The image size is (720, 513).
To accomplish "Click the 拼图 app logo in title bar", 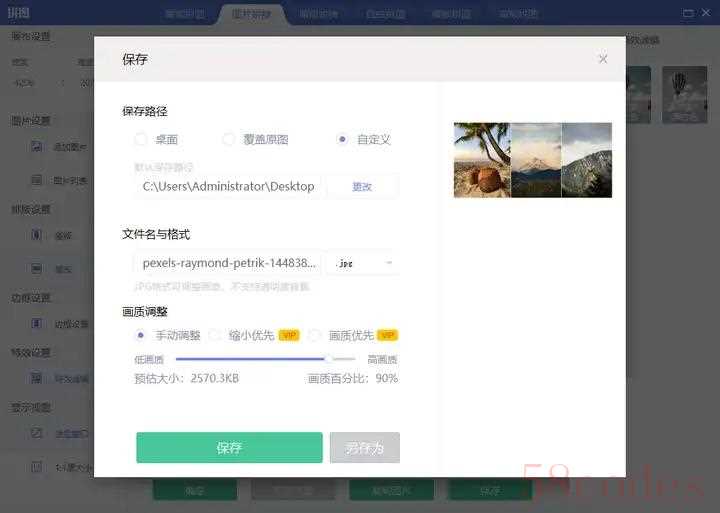I will pos(18,12).
